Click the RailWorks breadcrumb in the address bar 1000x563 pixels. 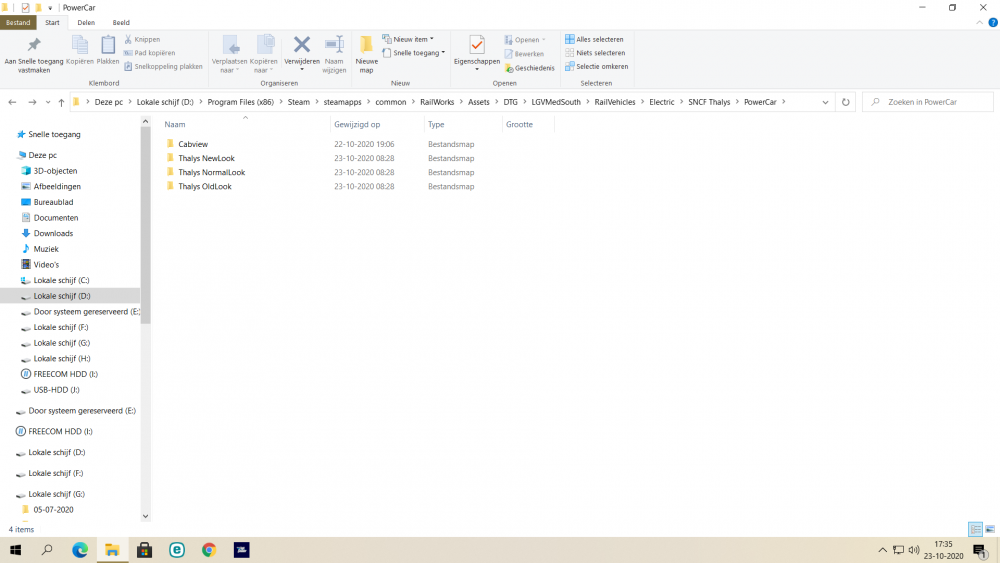(437, 102)
